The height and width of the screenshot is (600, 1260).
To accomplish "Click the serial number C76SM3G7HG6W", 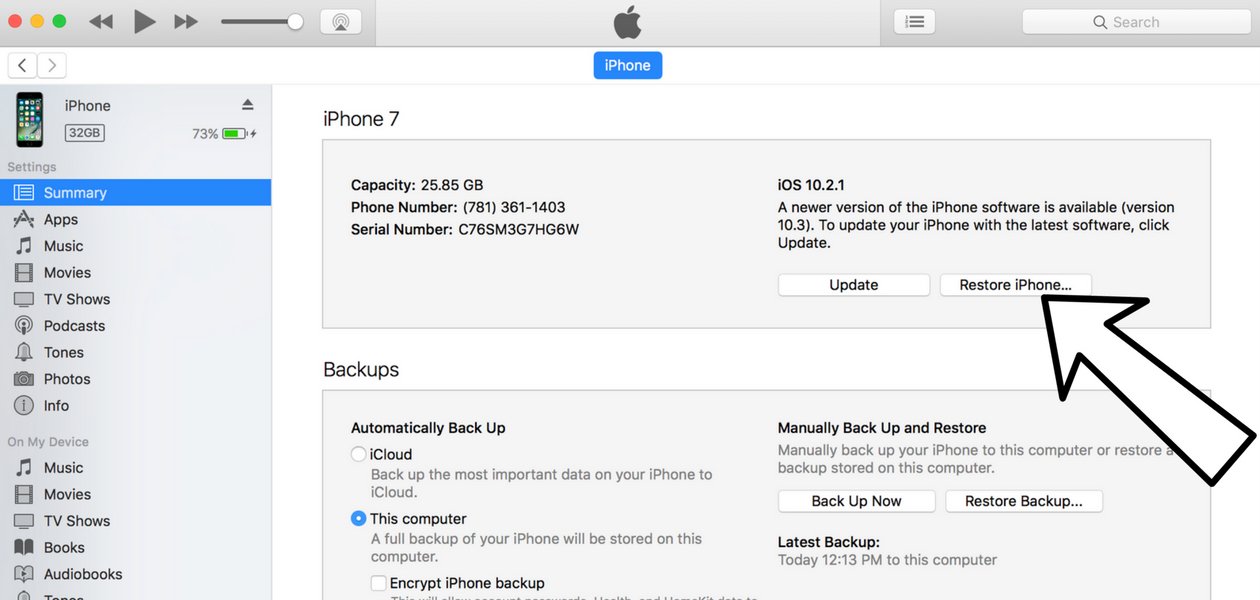I will pos(519,229).
